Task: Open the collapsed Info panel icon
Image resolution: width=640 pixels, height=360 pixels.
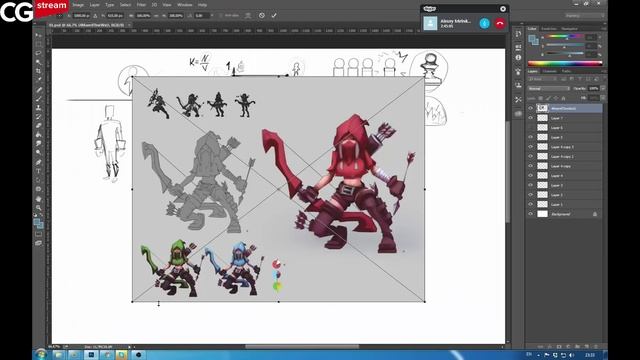Action: pyautogui.click(x=518, y=58)
